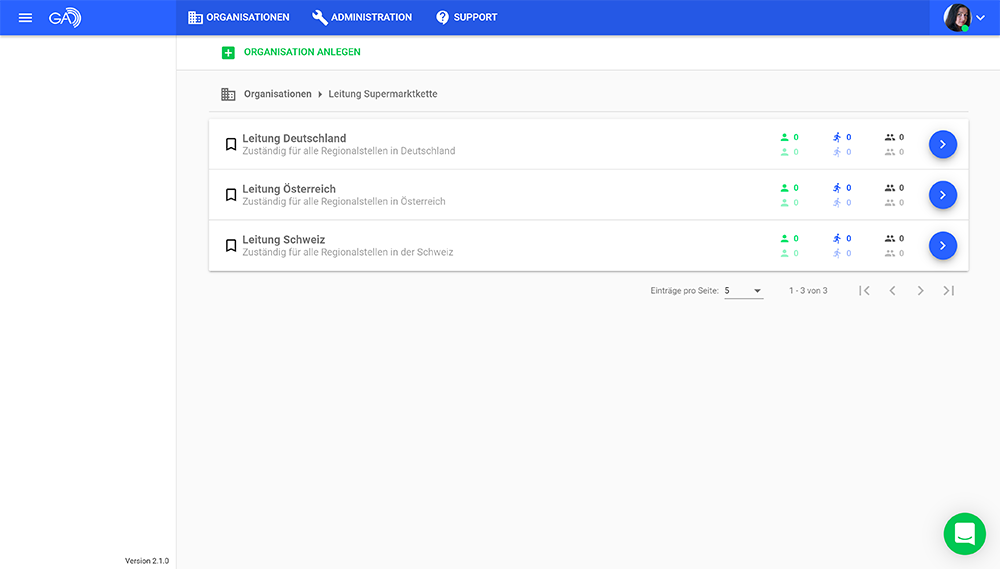Open the Organisationen menu
1000x569 pixels.
point(239,18)
